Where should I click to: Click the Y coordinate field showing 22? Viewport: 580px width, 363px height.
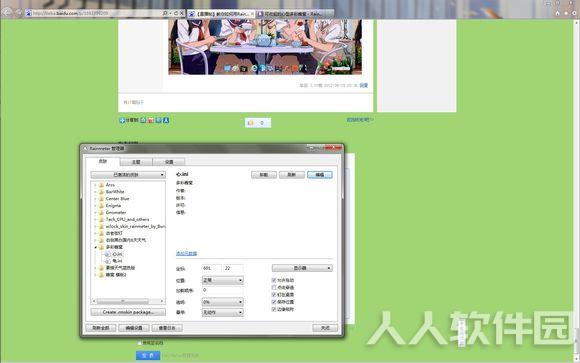click(x=233, y=268)
